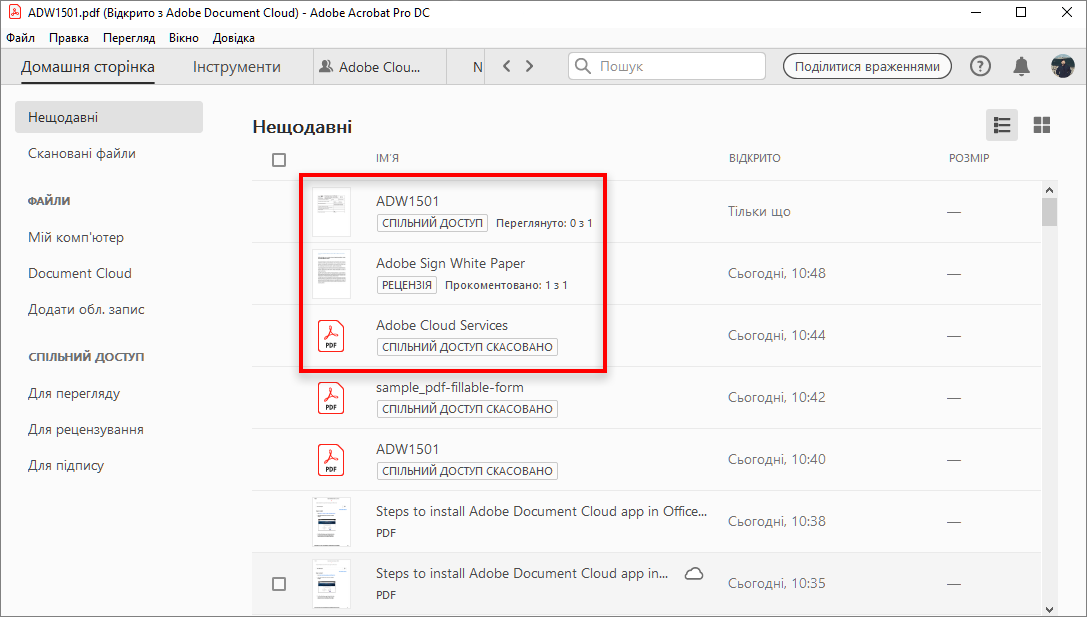Click the file list scrollbar thumb
The image size is (1087, 617).
pyautogui.click(x=1049, y=212)
